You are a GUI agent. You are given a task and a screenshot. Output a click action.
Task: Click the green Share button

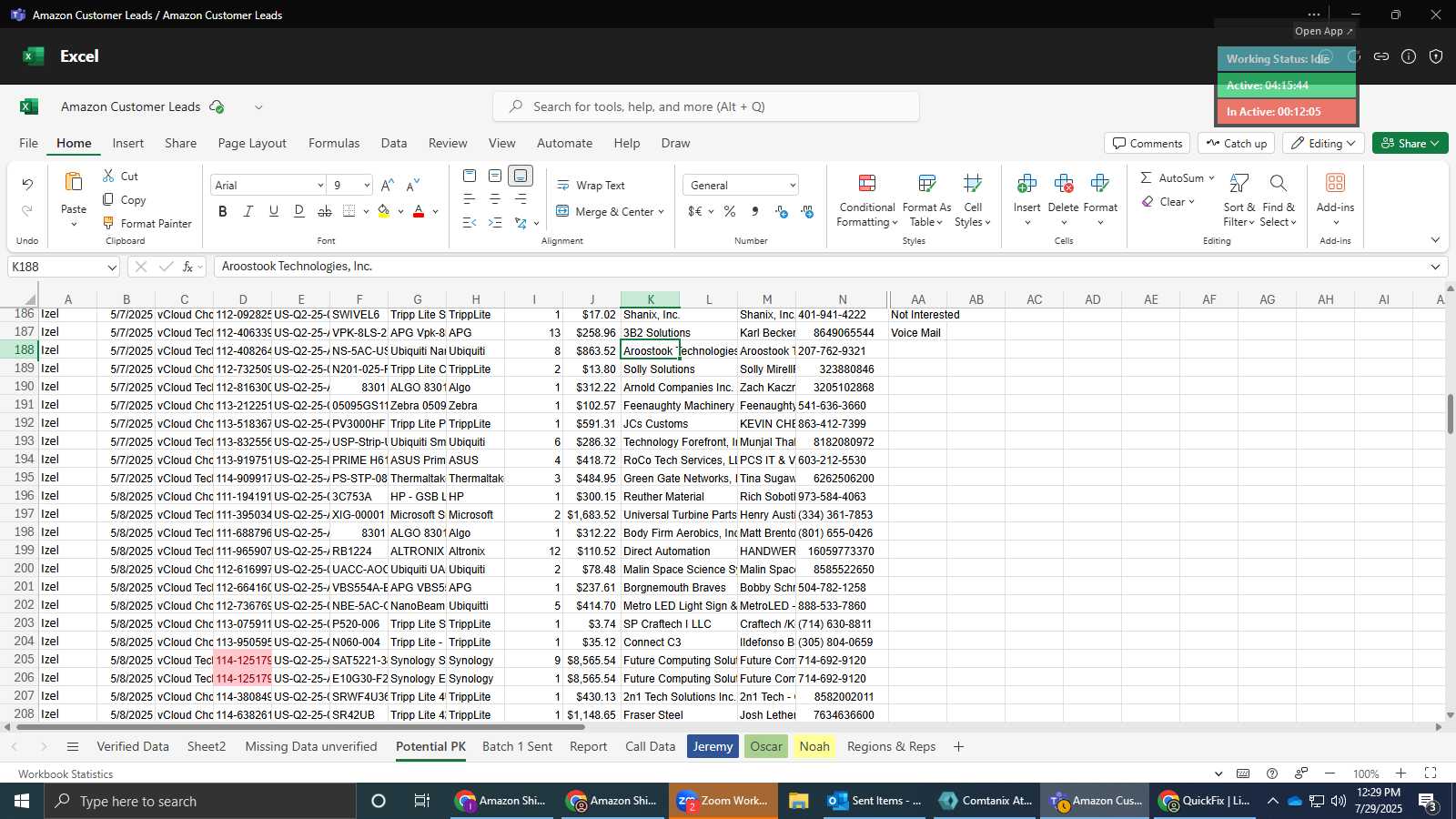click(x=1410, y=144)
